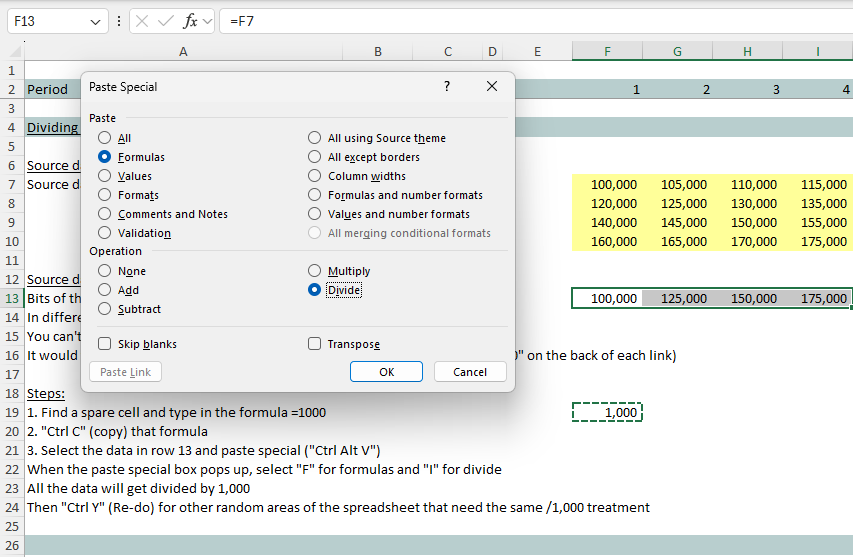Image resolution: width=853 pixels, height=557 pixels.
Task: Open the Name Box dropdown arrow
Action: click(x=96, y=20)
